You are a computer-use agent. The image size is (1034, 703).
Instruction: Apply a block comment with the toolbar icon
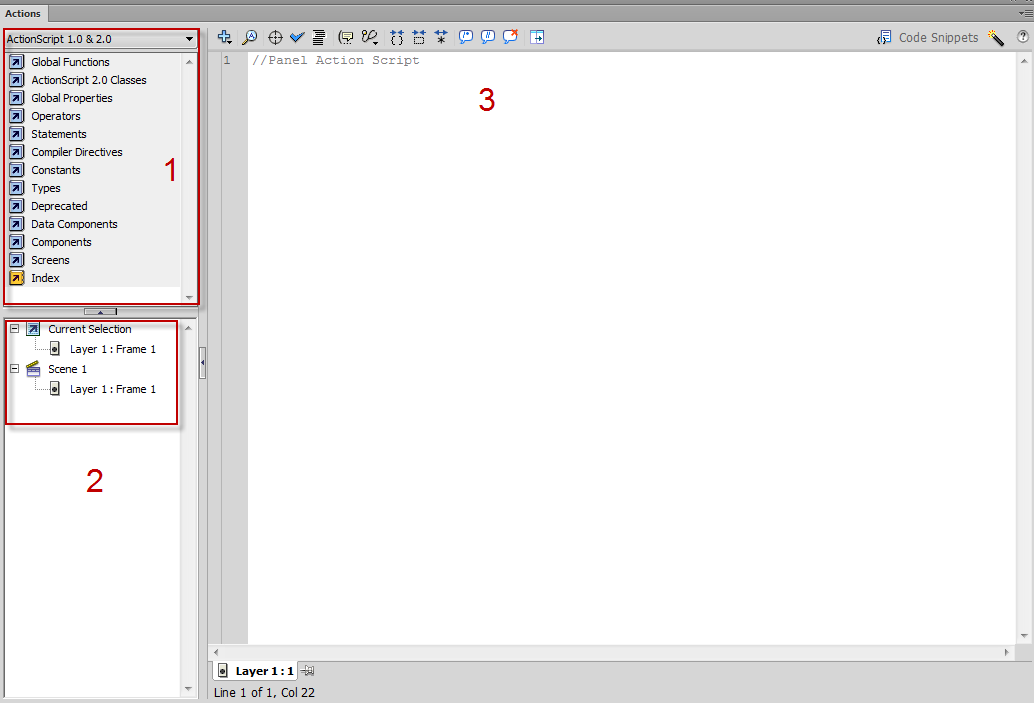(x=466, y=37)
